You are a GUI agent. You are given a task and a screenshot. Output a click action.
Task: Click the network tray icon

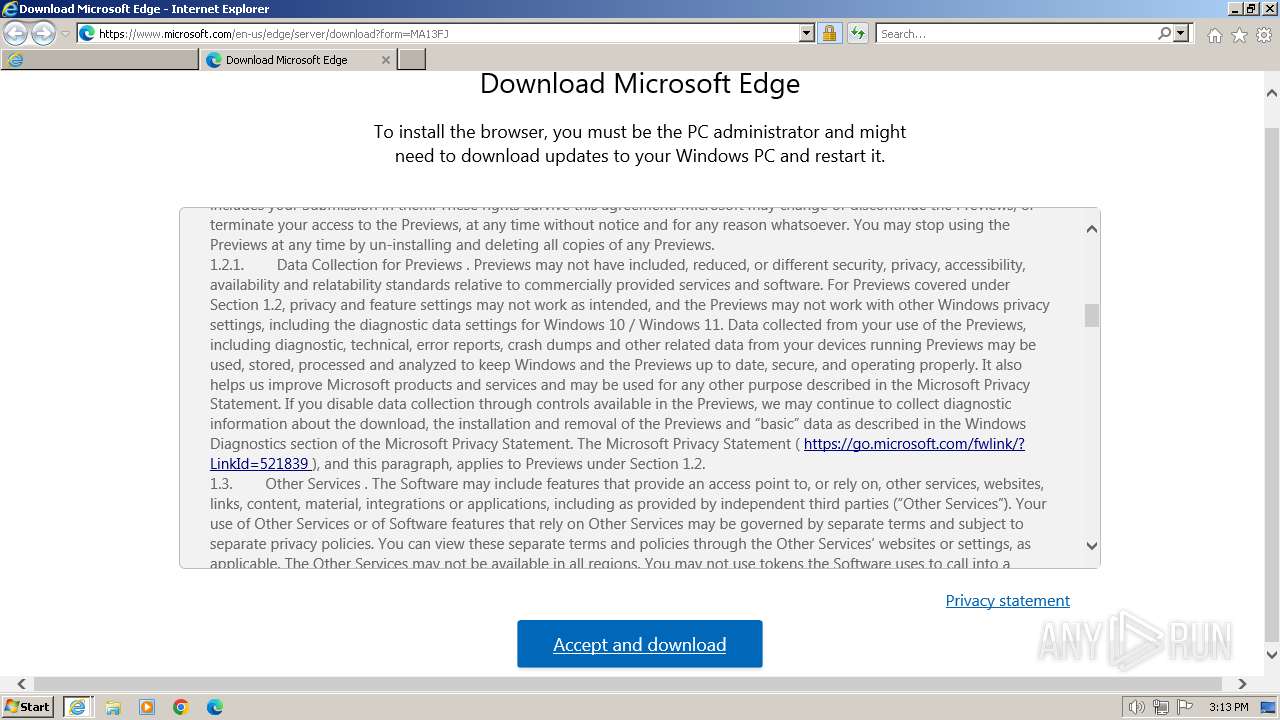[1162, 707]
